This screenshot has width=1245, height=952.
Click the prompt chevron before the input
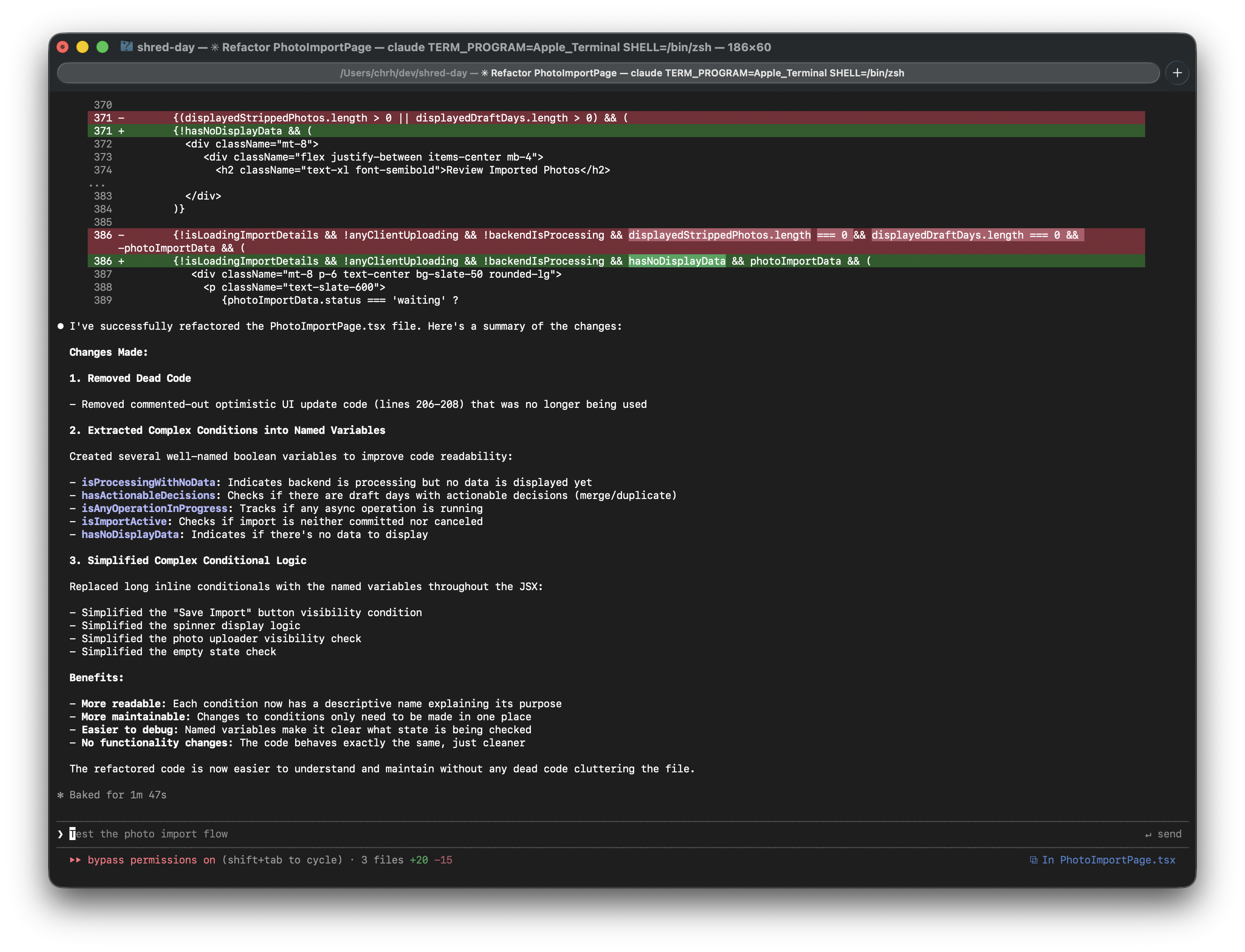point(60,834)
